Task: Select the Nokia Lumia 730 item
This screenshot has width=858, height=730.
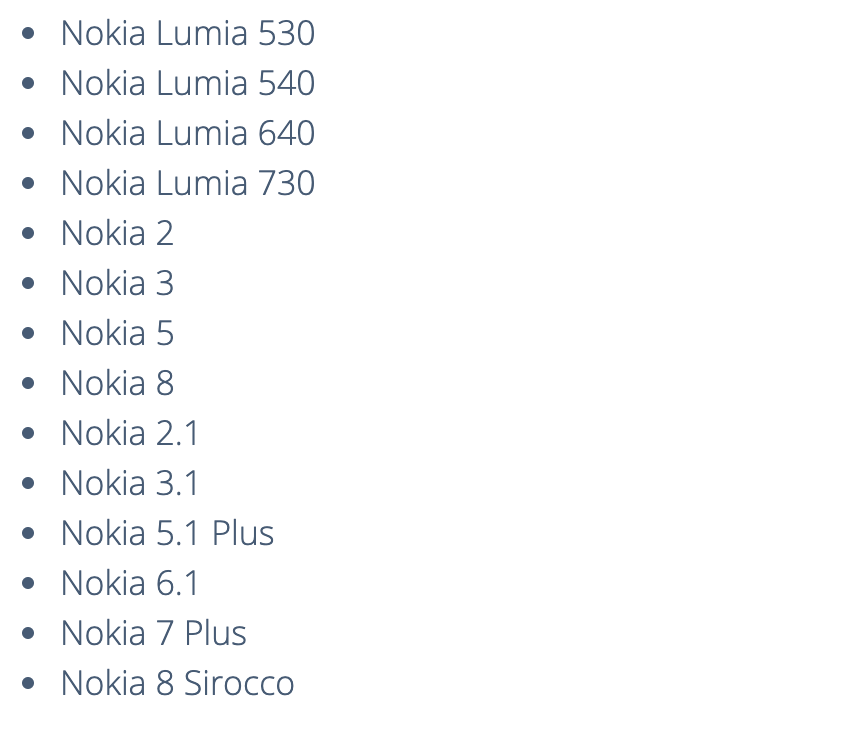Action: [188, 183]
